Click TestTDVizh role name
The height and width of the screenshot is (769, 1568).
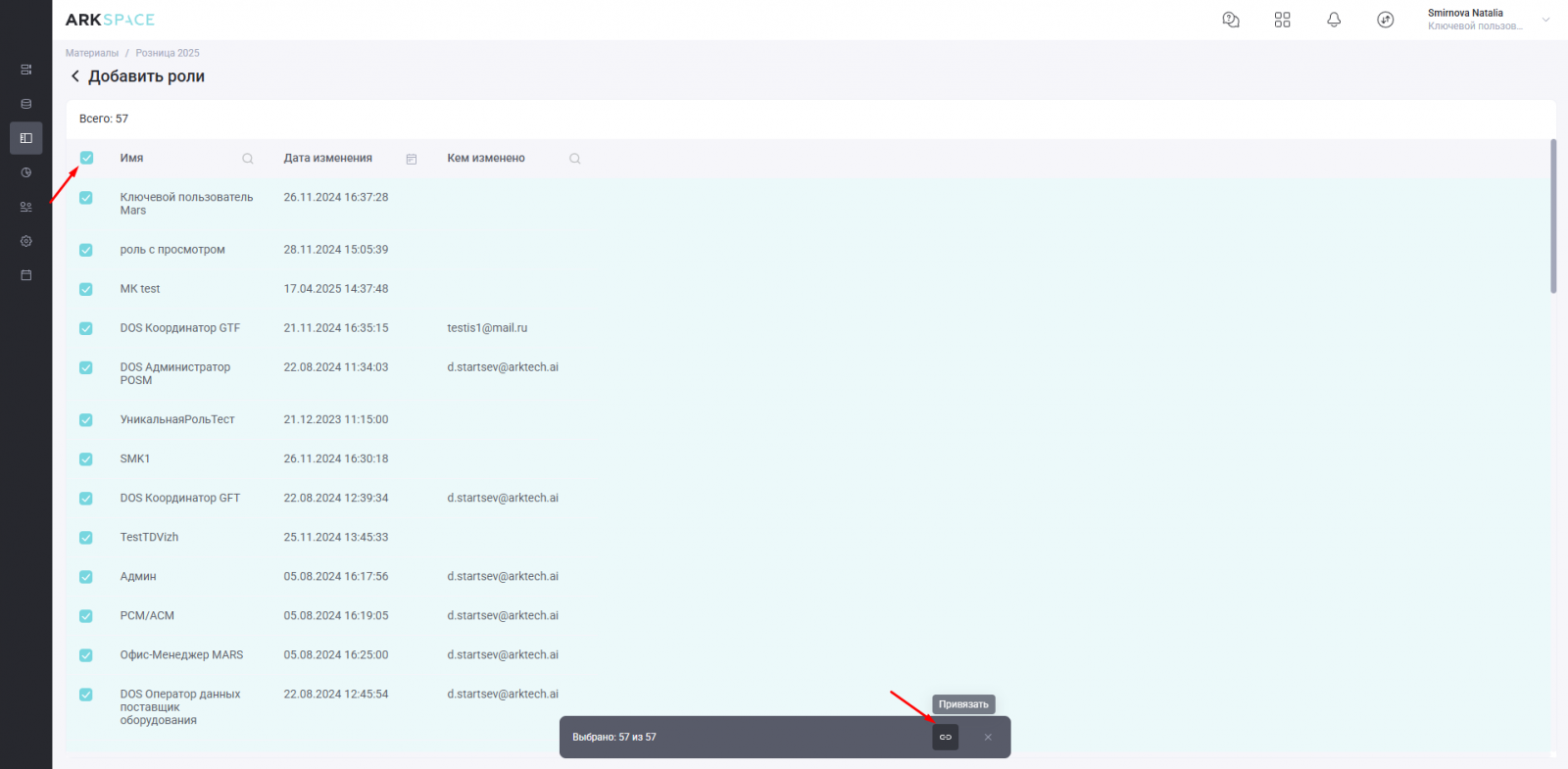point(149,537)
